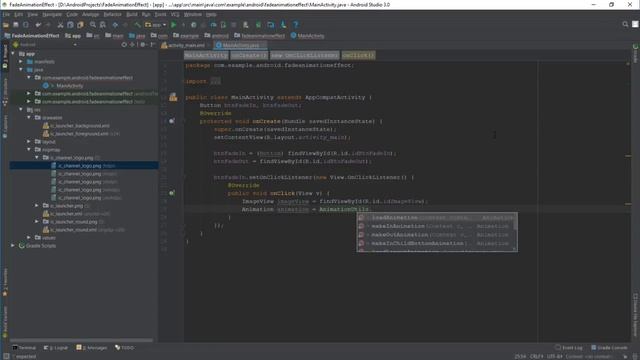Open the app run configuration dropdown
640x360 pixels.
coord(156,25)
